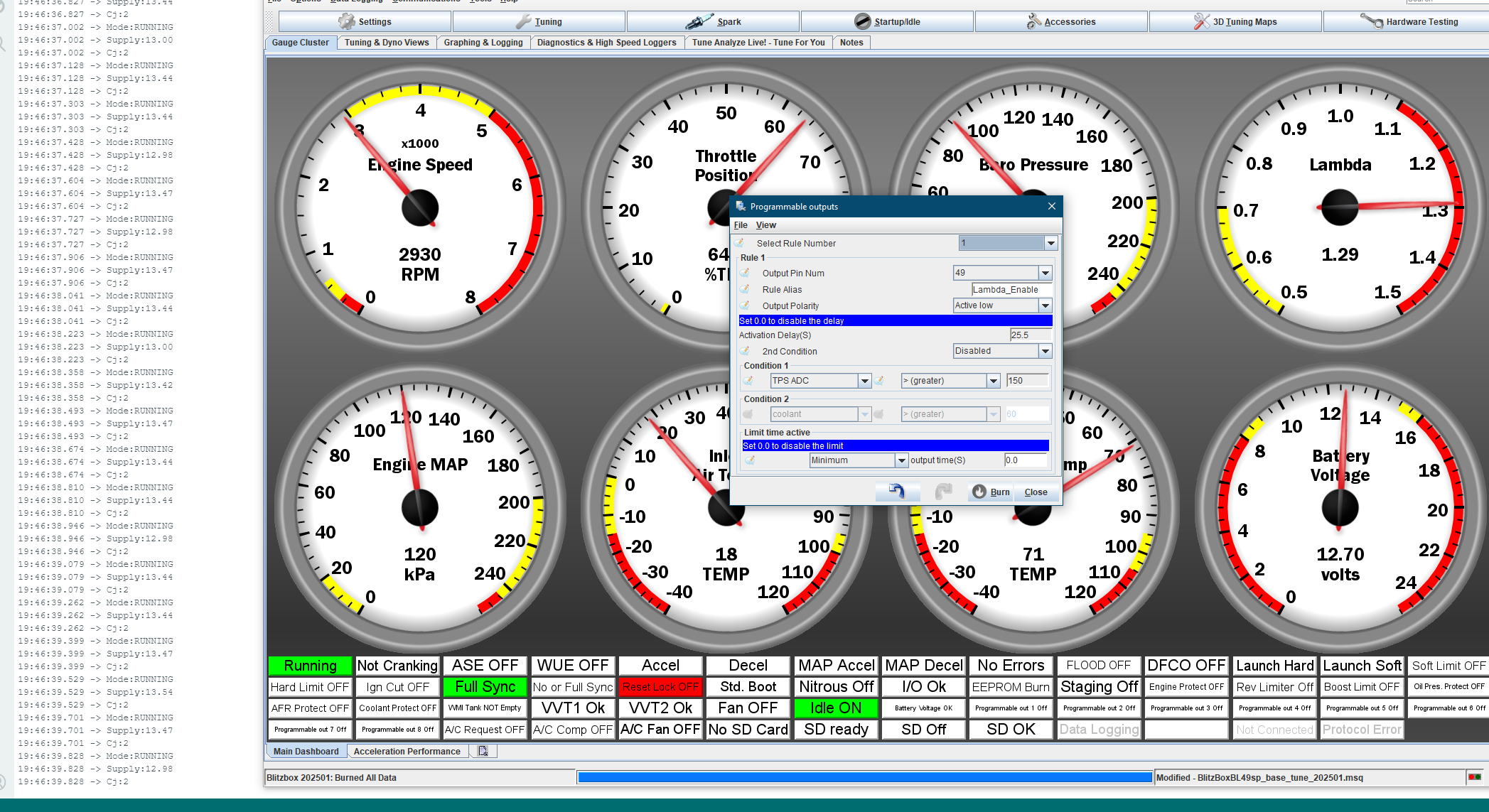
Task: Click the blue progress bar in status bar
Action: (864, 777)
